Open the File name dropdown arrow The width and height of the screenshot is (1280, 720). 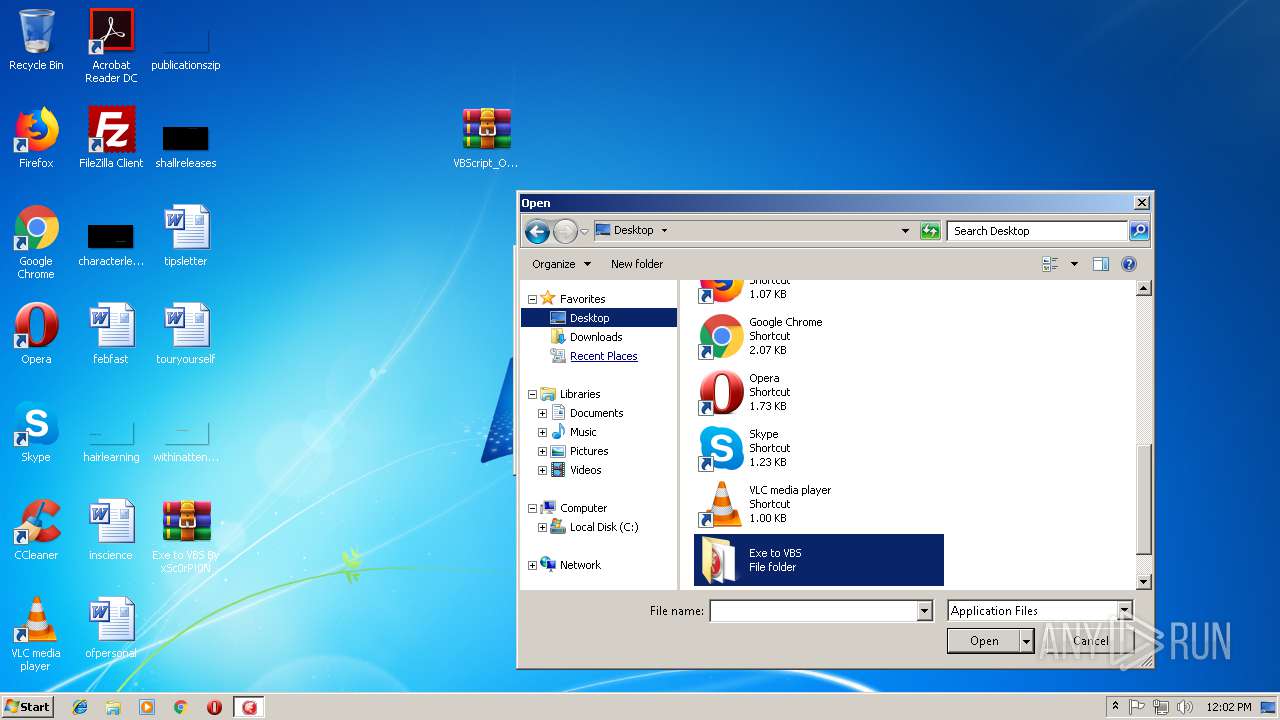(924, 611)
